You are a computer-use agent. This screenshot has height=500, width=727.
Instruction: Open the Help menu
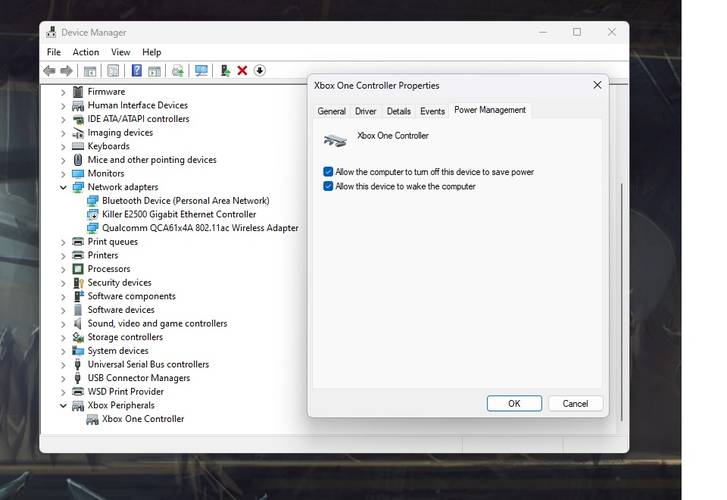click(152, 52)
